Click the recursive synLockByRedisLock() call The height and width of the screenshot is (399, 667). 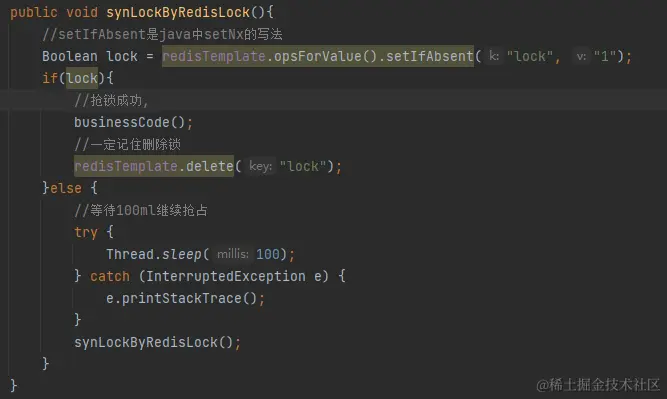[x=157, y=342]
